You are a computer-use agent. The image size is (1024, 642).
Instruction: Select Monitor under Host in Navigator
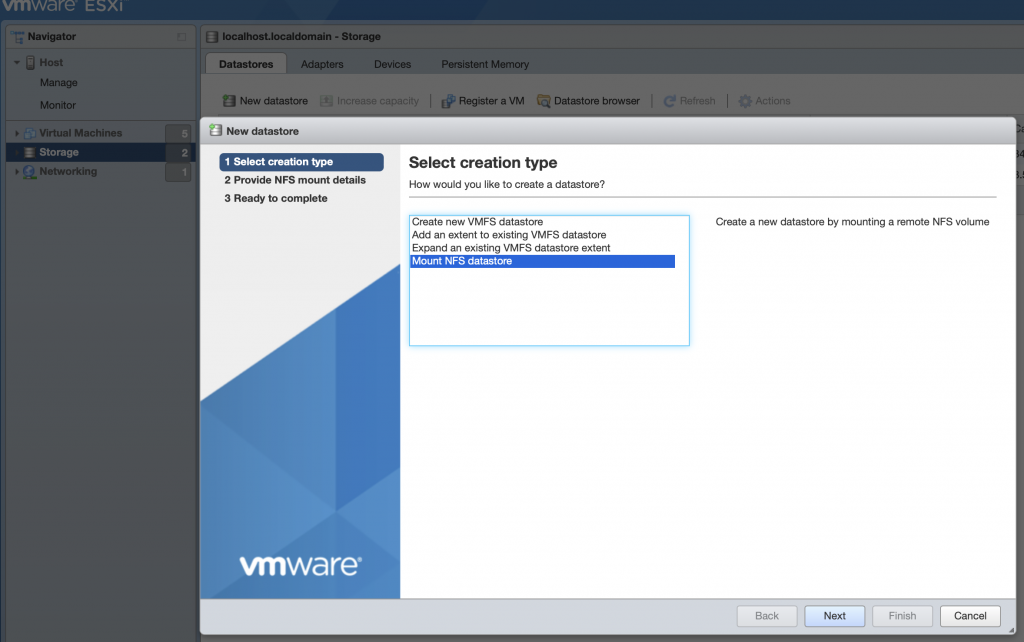58,105
